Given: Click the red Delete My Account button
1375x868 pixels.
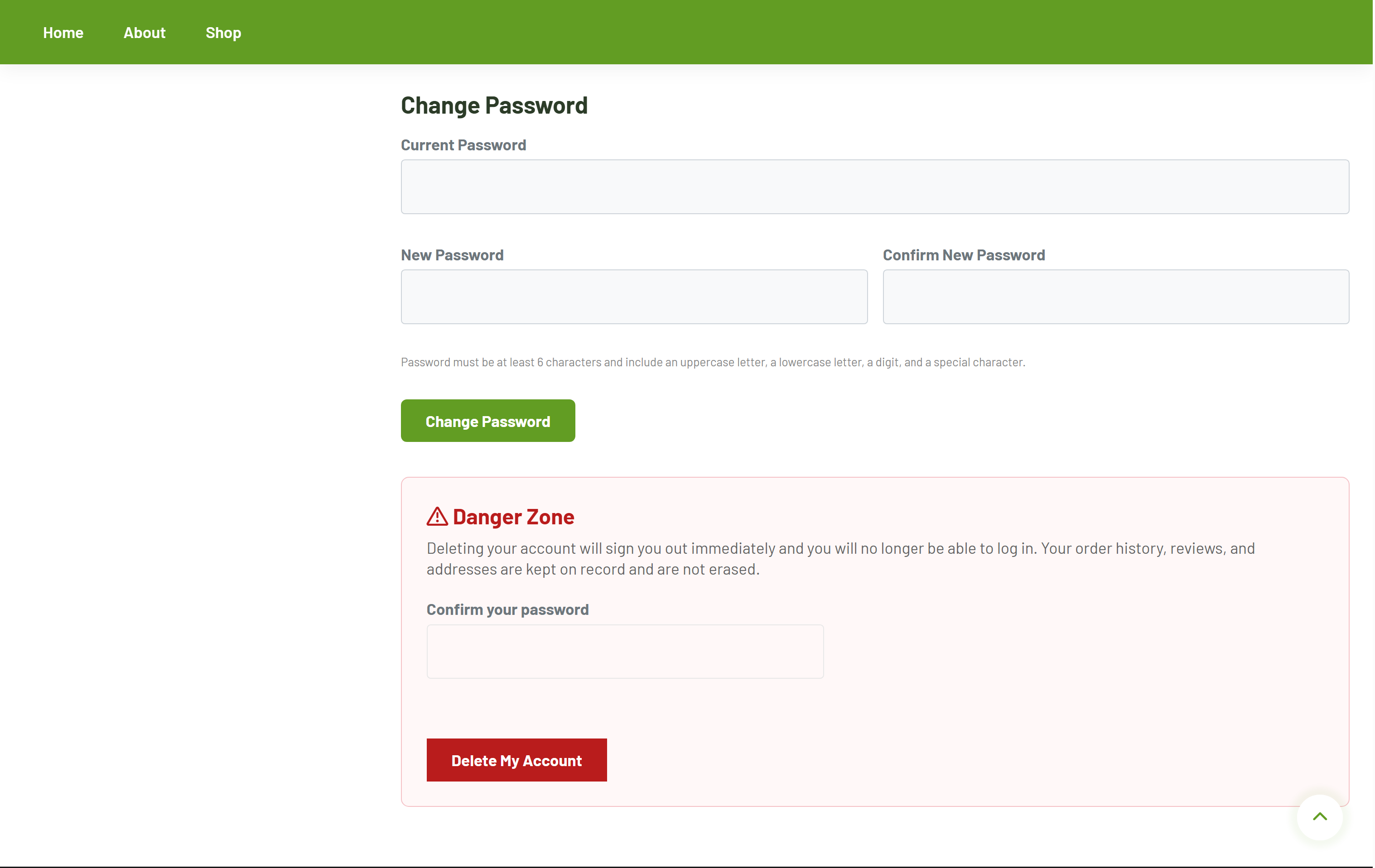Looking at the screenshot, I should (517, 761).
